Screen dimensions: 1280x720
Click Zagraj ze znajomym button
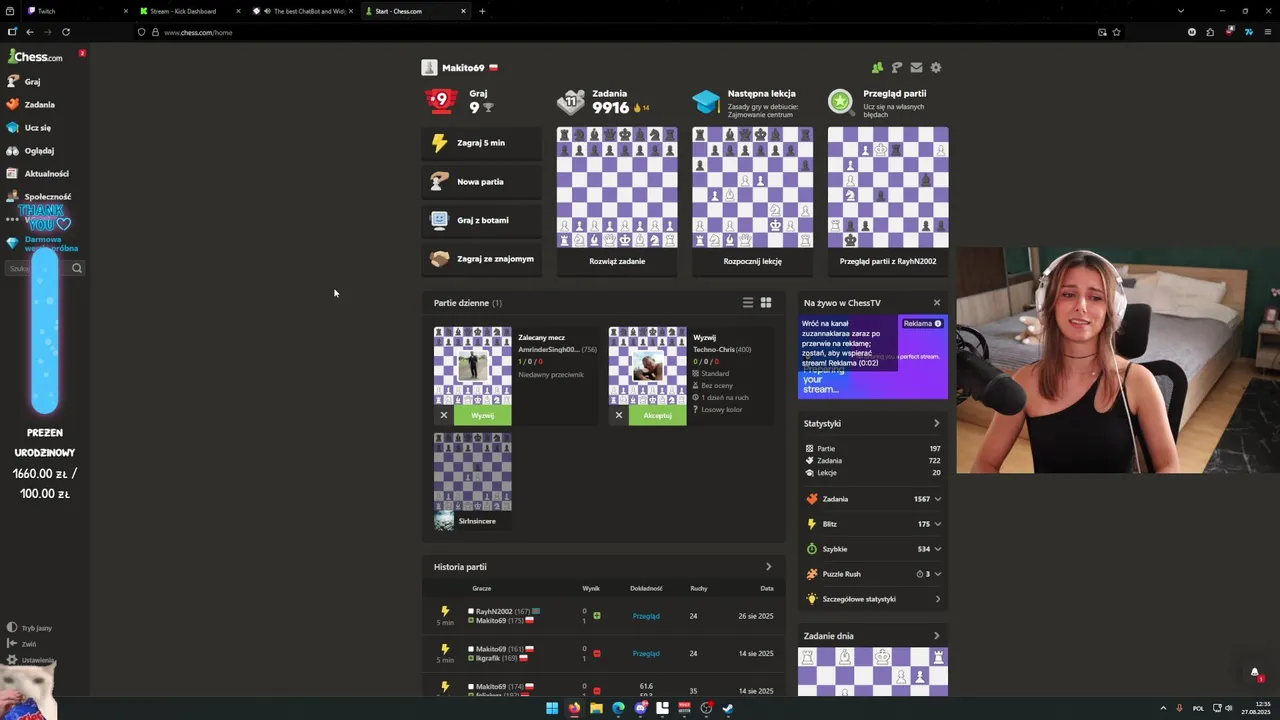[482, 259]
